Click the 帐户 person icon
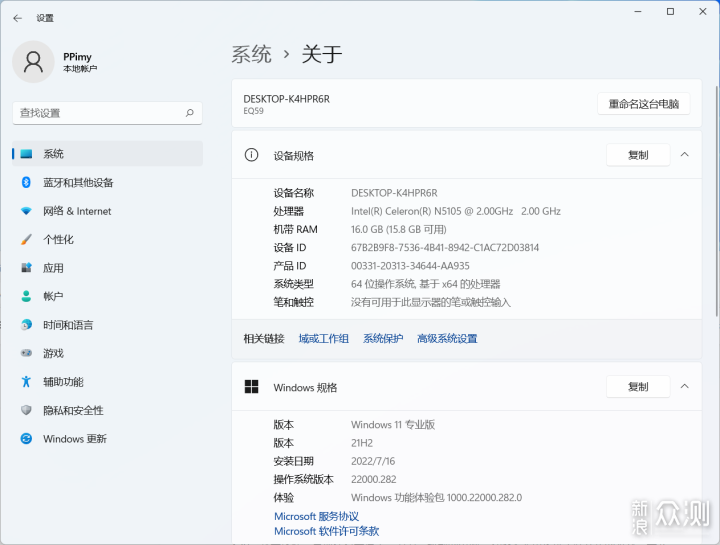Viewport: 720px width, 545px height. [26, 296]
